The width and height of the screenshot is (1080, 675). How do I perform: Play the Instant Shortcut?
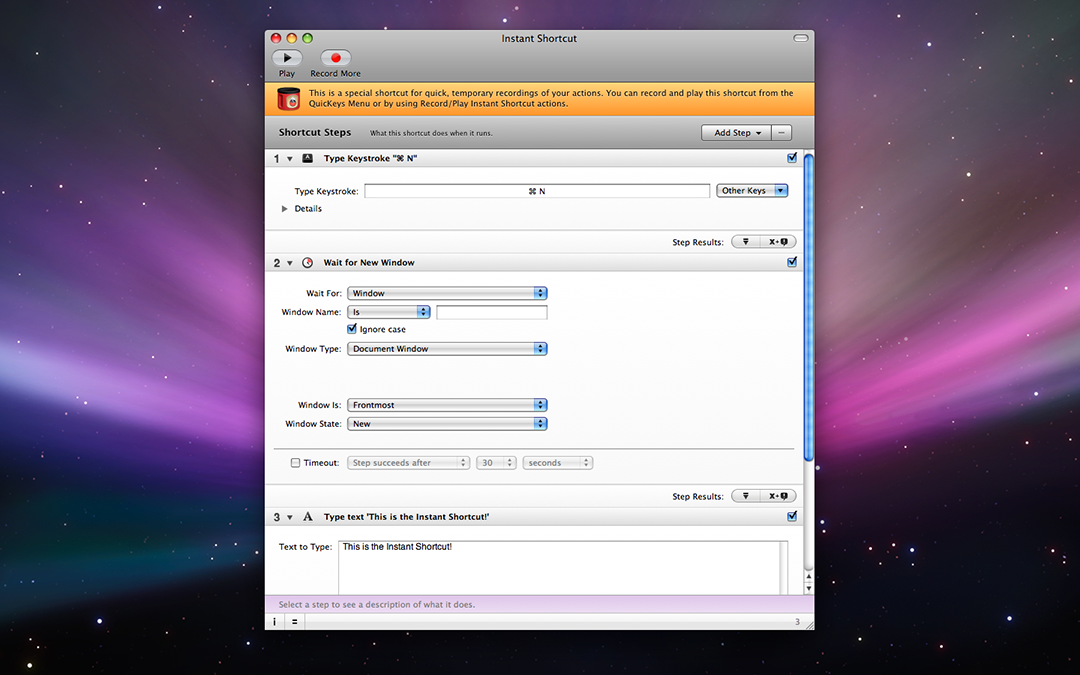(287, 58)
